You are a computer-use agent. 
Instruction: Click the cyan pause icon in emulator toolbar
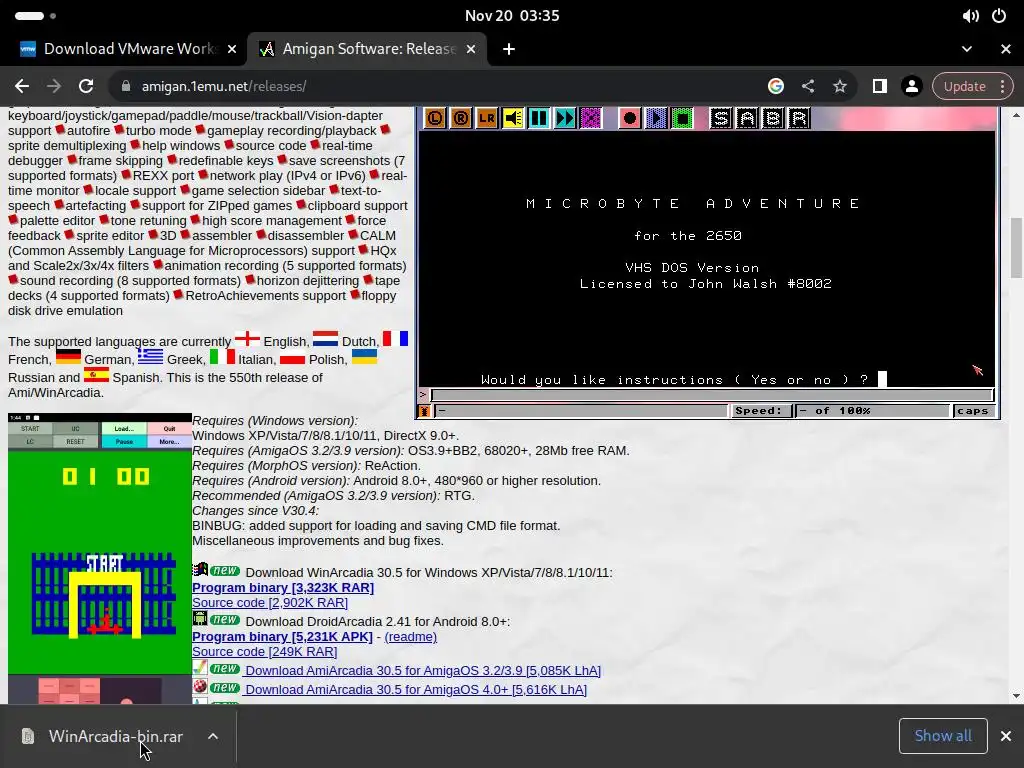(539, 118)
